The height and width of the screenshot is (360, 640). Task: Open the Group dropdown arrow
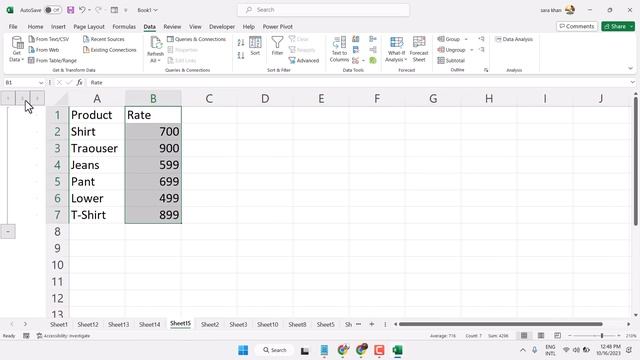click(x=466, y=39)
